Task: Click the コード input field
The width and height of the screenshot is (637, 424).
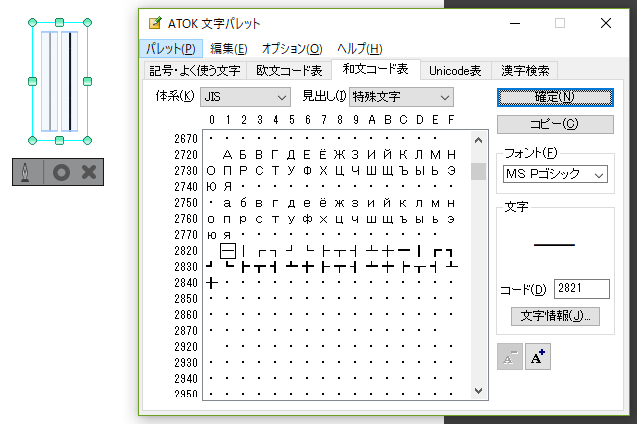Action: 581,289
